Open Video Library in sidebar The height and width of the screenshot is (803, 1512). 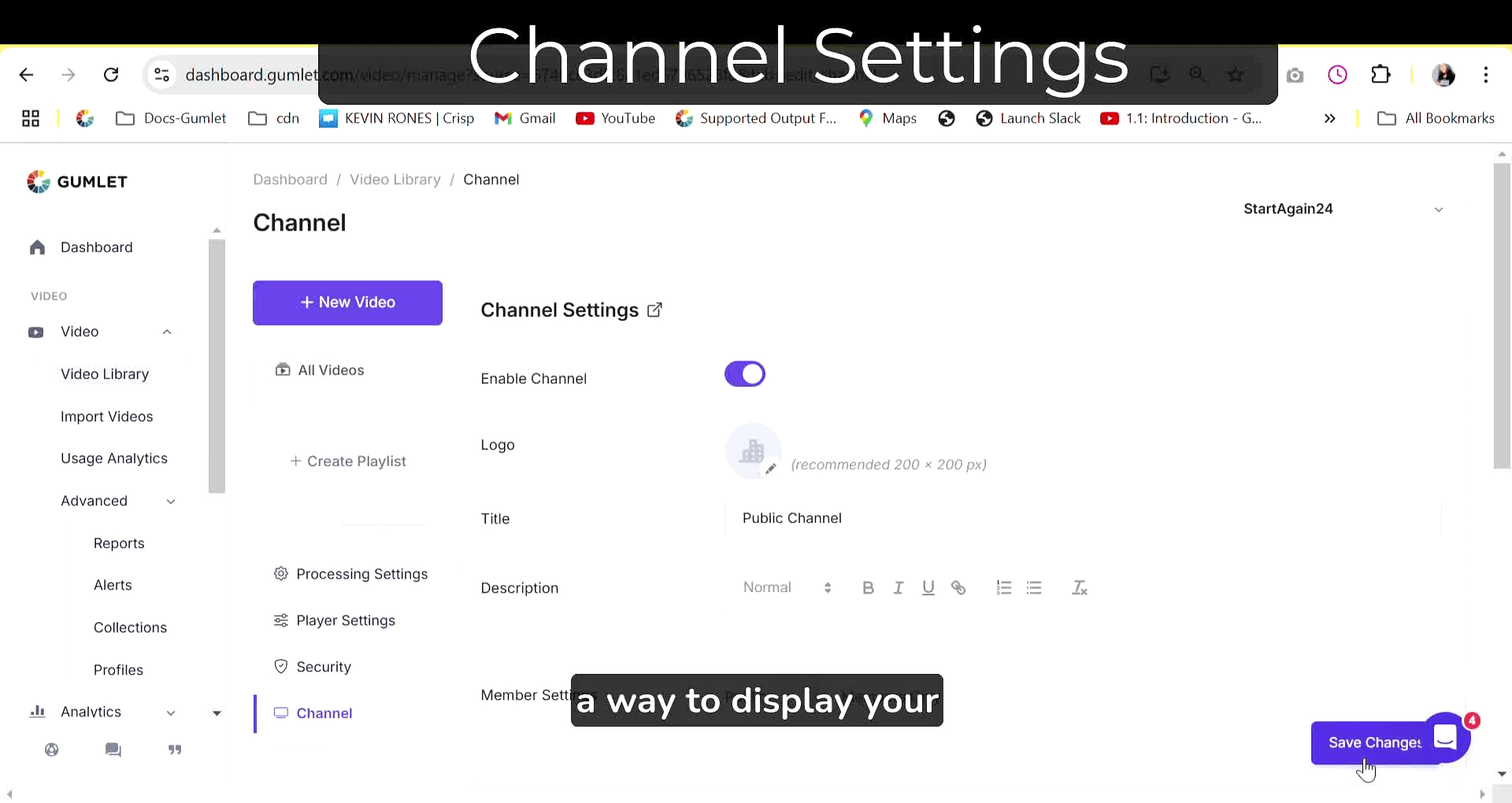point(105,374)
